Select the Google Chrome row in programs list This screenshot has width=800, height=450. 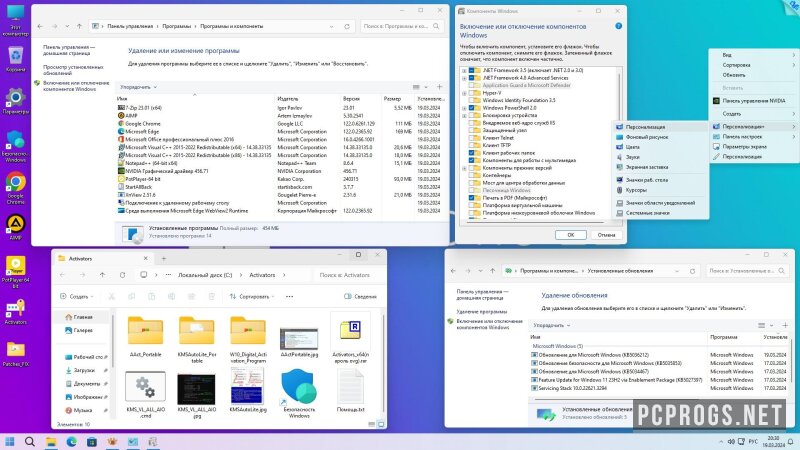click(279, 123)
